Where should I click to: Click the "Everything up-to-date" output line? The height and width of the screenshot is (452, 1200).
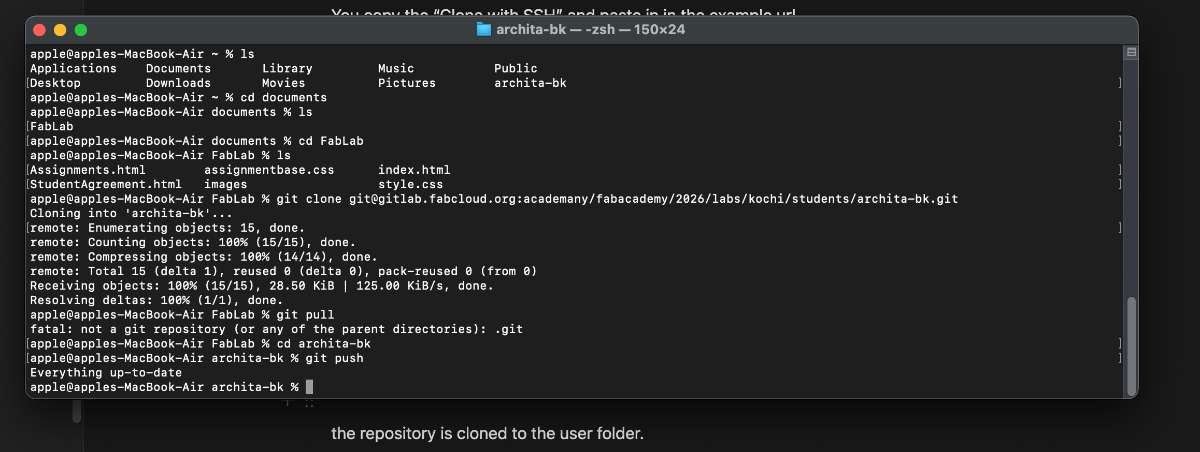[106, 372]
